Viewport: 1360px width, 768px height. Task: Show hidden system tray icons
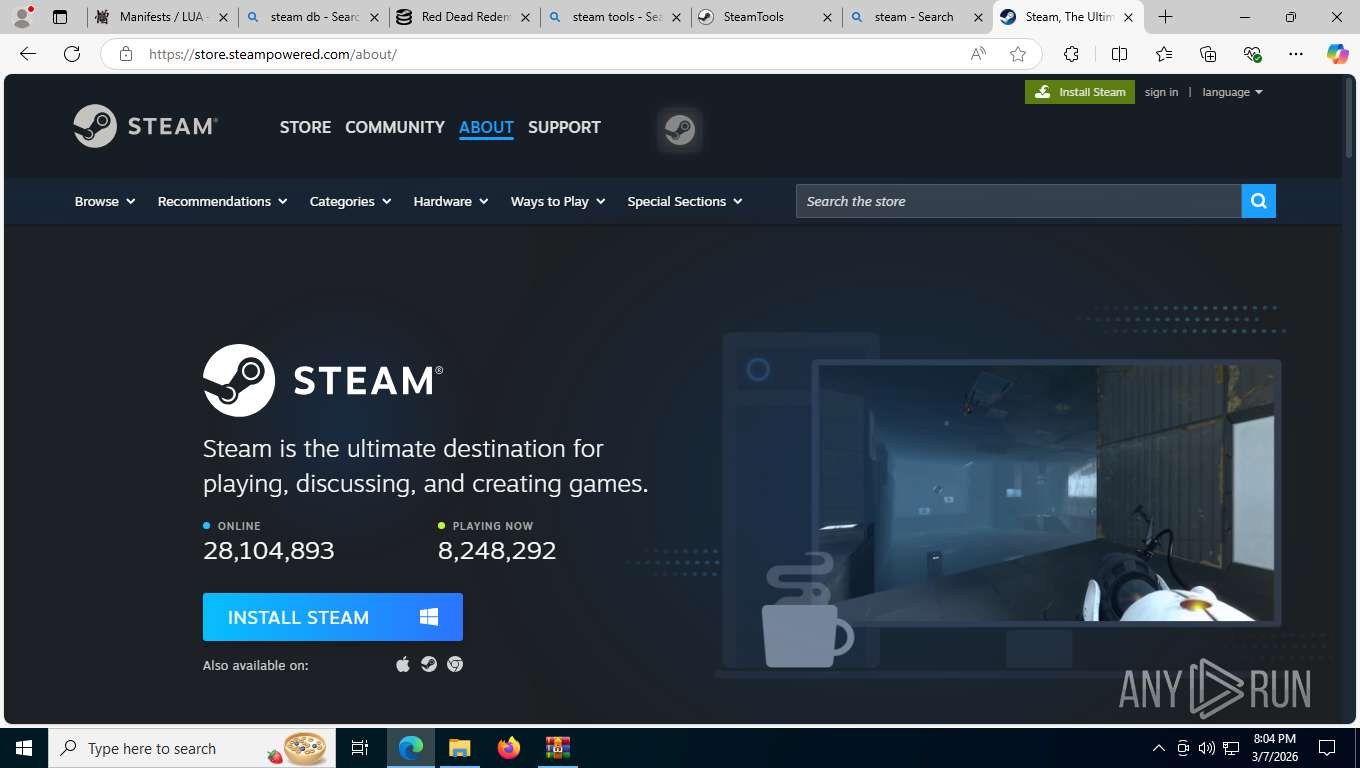(1158, 748)
